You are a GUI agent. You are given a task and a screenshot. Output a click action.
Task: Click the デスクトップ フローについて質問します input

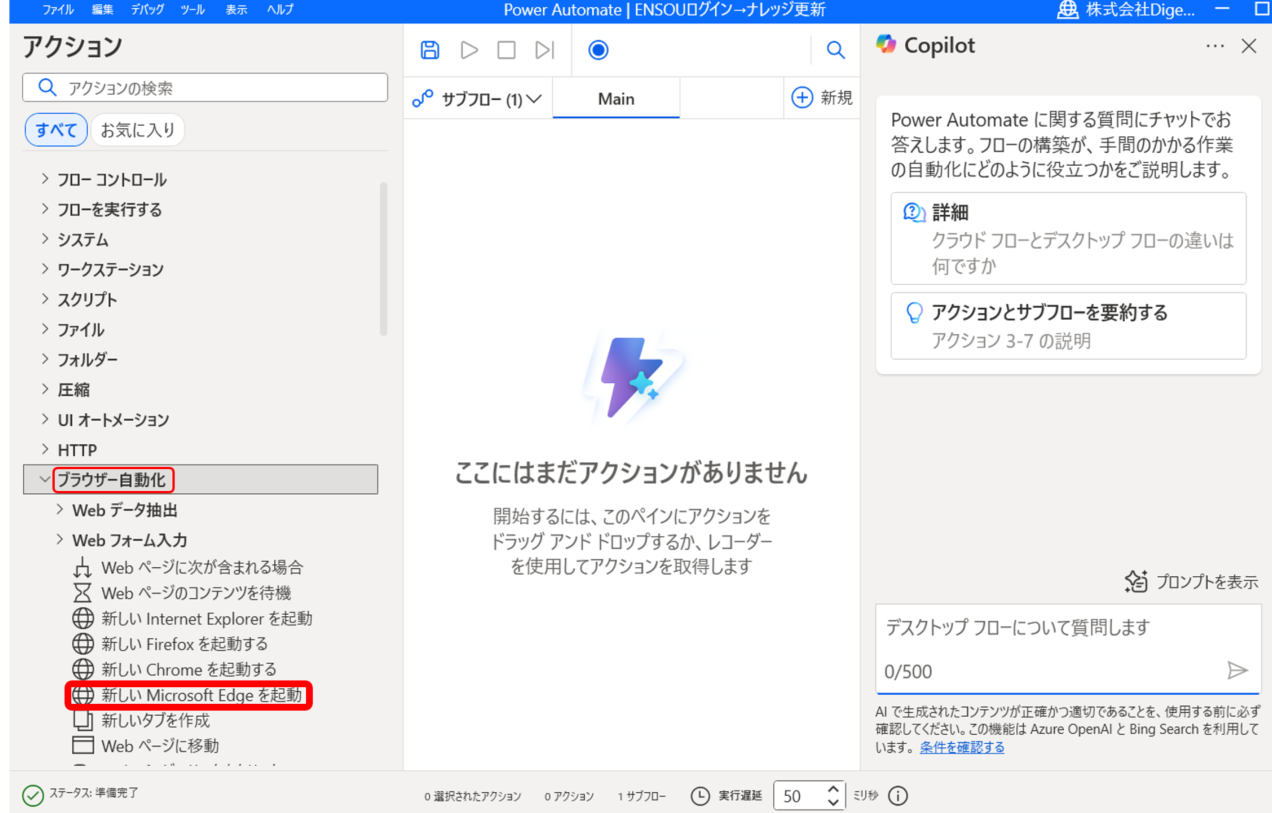click(1068, 648)
